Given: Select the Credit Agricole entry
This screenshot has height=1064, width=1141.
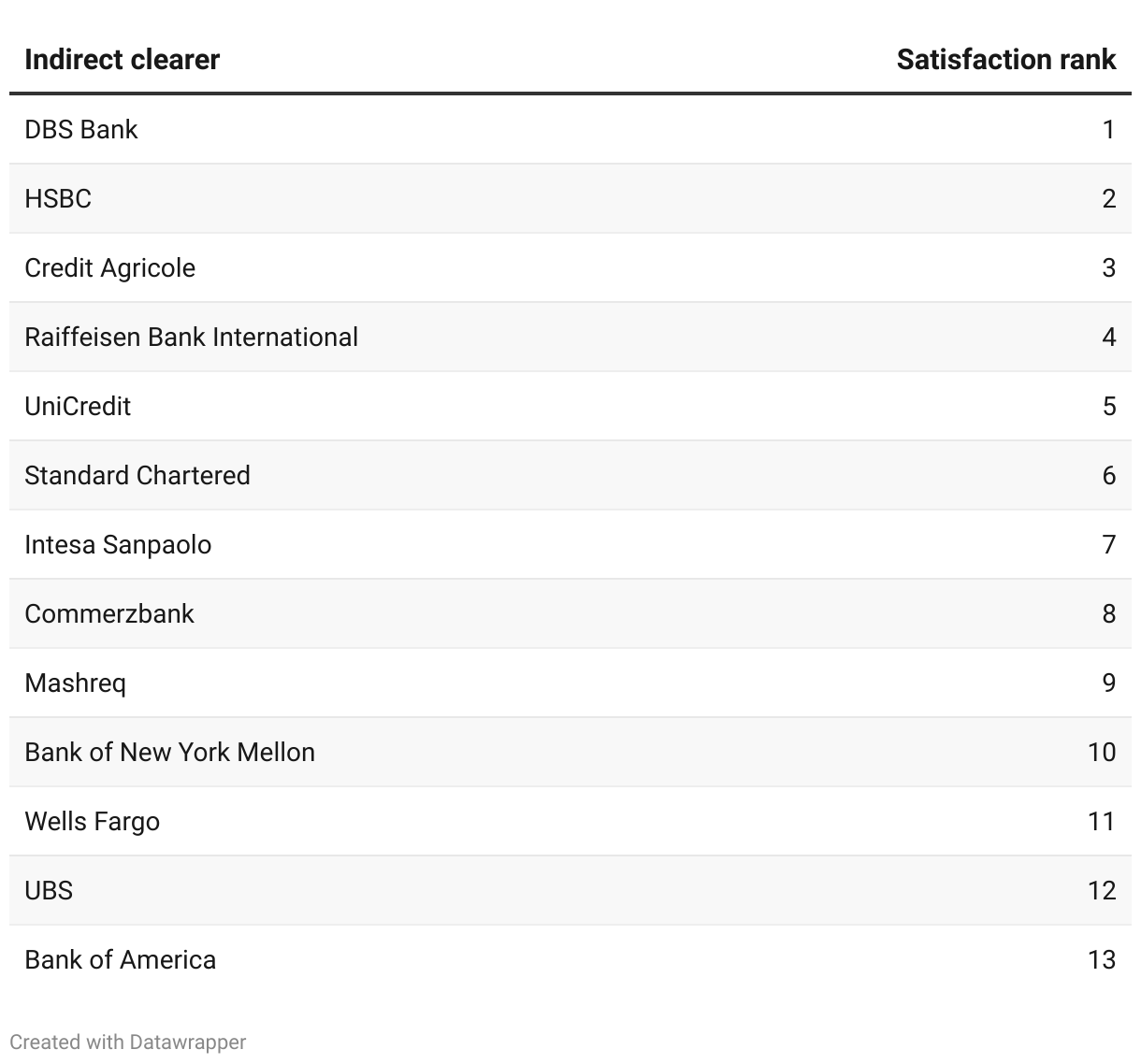Looking at the screenshot, I should [x=110, y=267].
